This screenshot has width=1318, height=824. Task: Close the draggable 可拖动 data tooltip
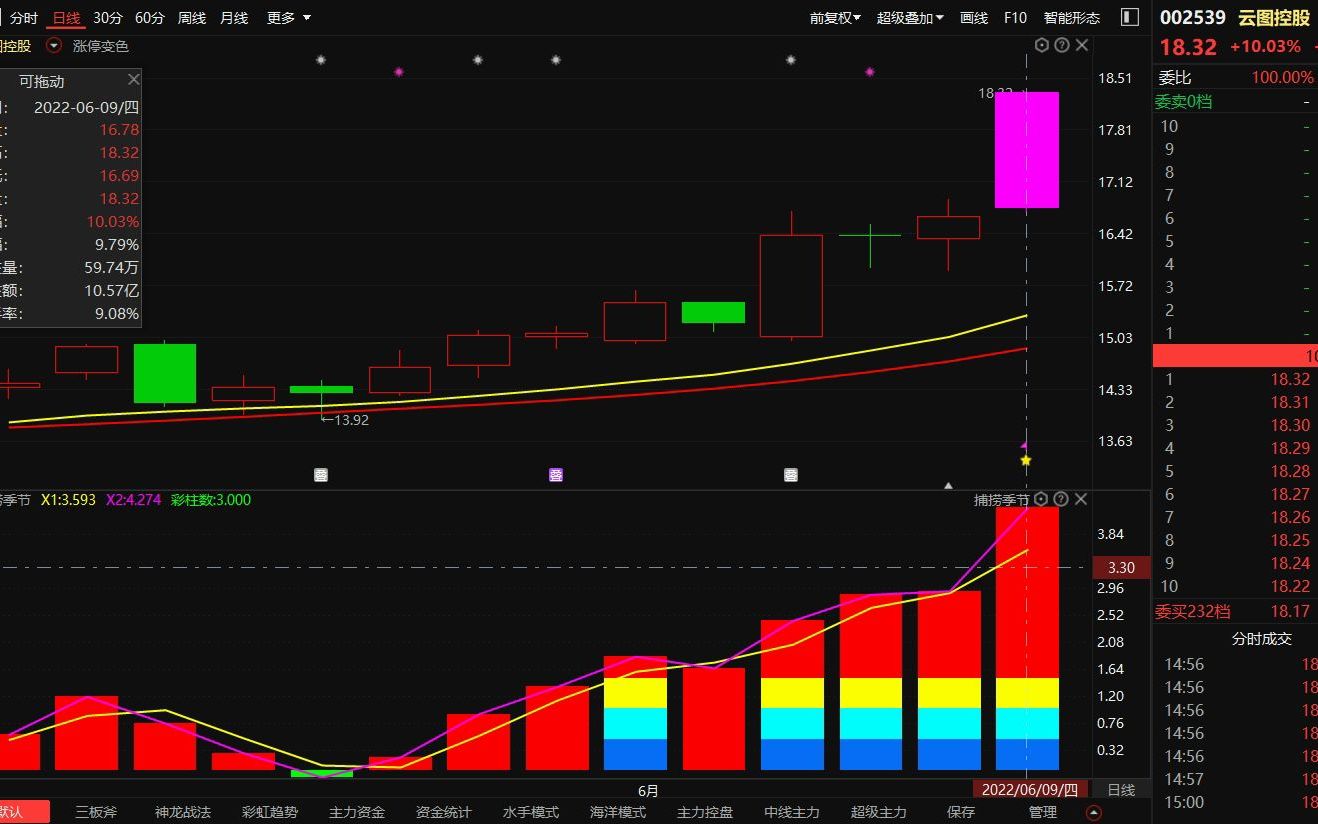point(134,80)
